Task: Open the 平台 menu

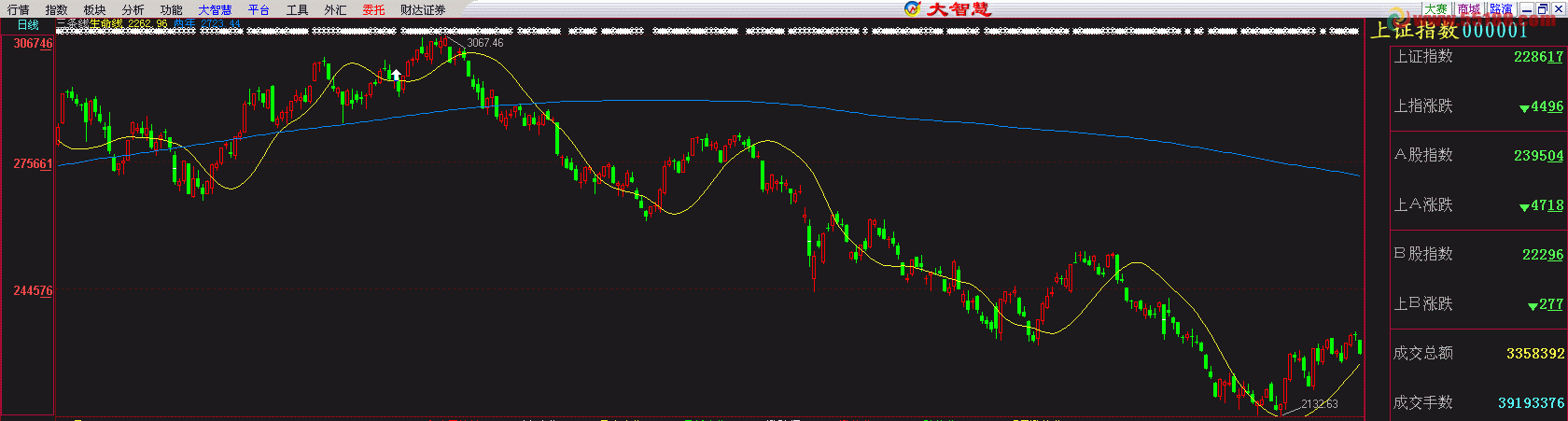Action: 259,9
